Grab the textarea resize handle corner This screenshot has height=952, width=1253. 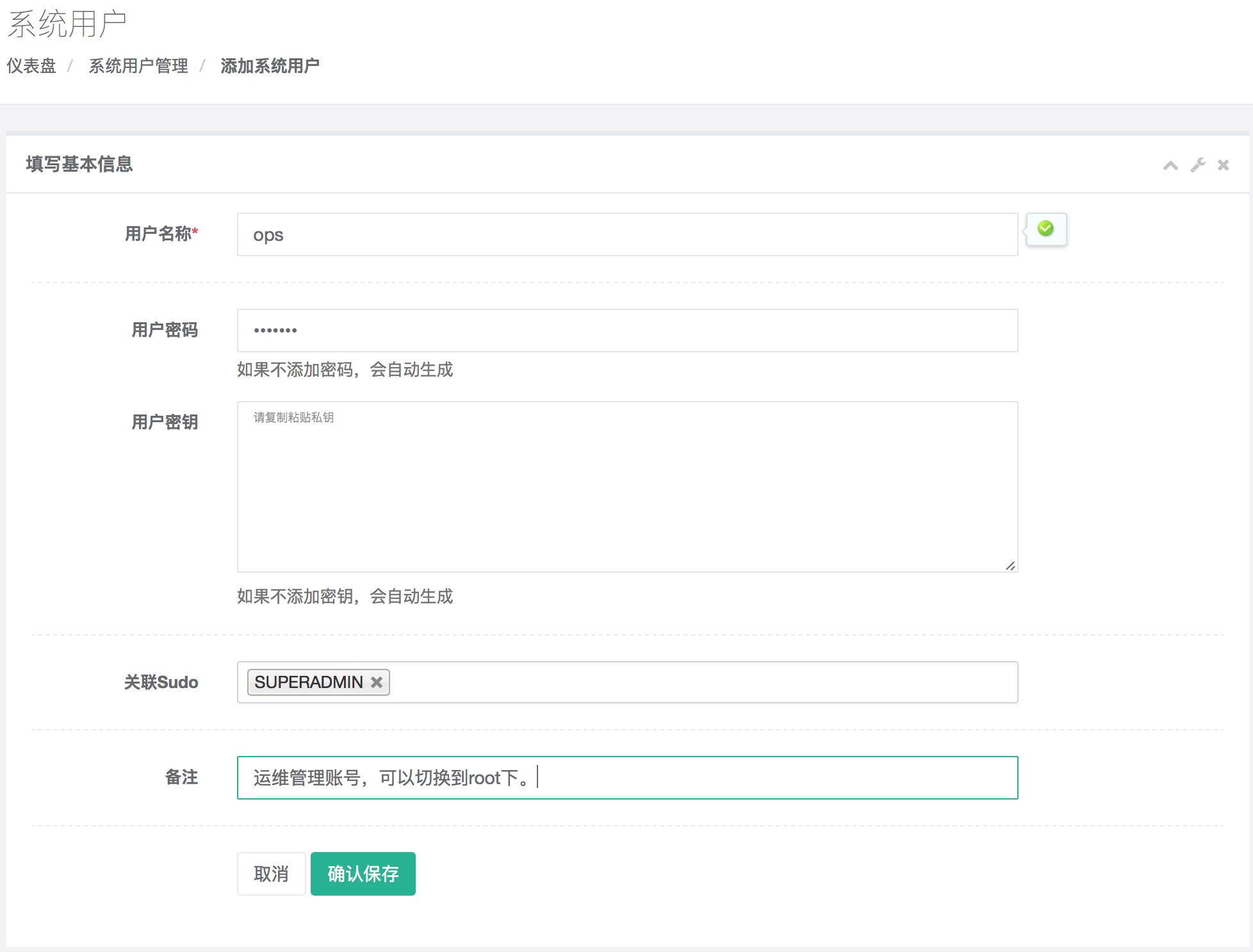click(x=1010, y=566)
